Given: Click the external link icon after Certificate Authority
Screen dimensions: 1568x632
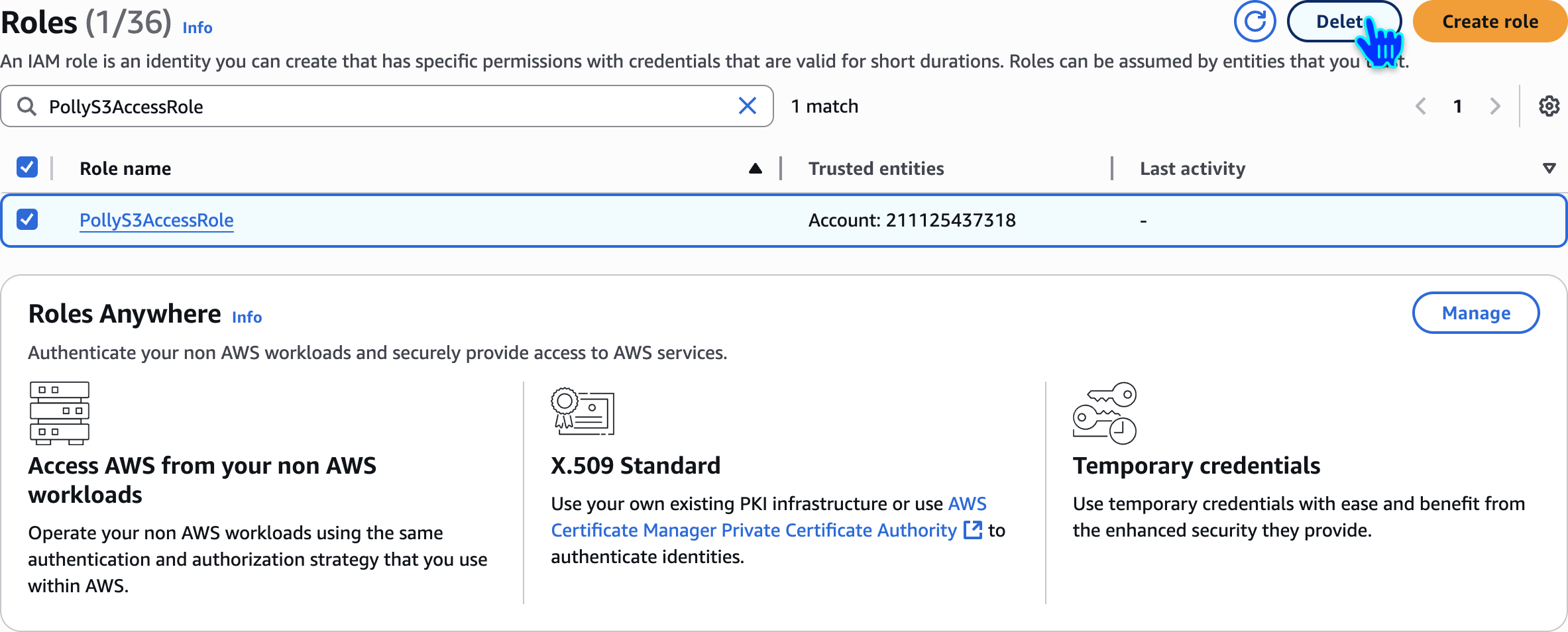Looking at the screenshot, I should [x=972, y=530].
